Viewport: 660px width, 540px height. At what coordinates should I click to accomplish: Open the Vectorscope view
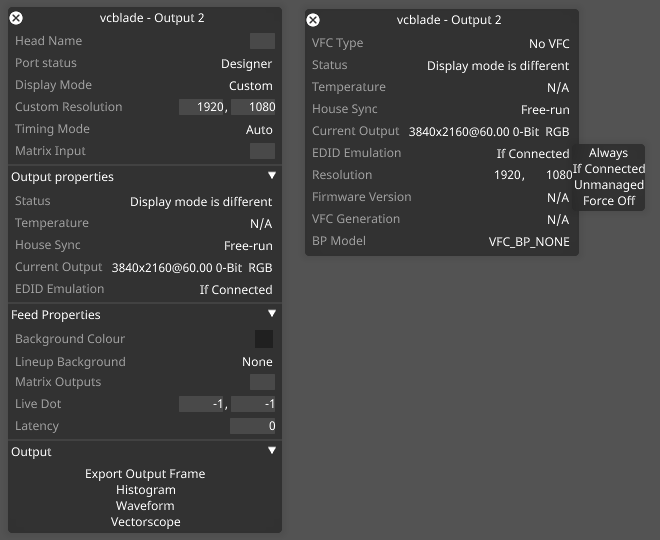point(145,522)
